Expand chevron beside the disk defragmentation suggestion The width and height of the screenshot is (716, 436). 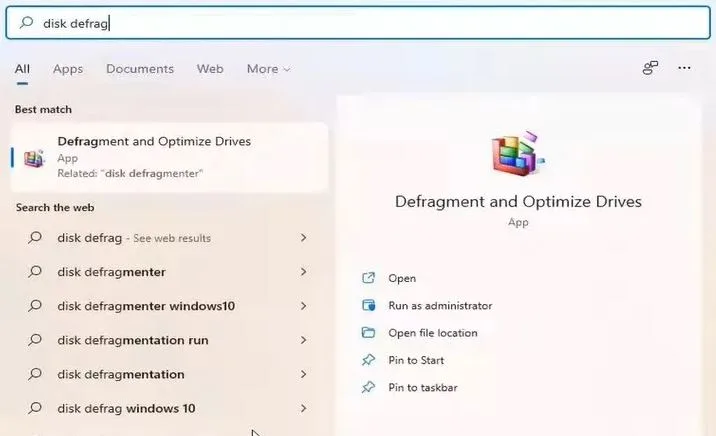point(303,374)
